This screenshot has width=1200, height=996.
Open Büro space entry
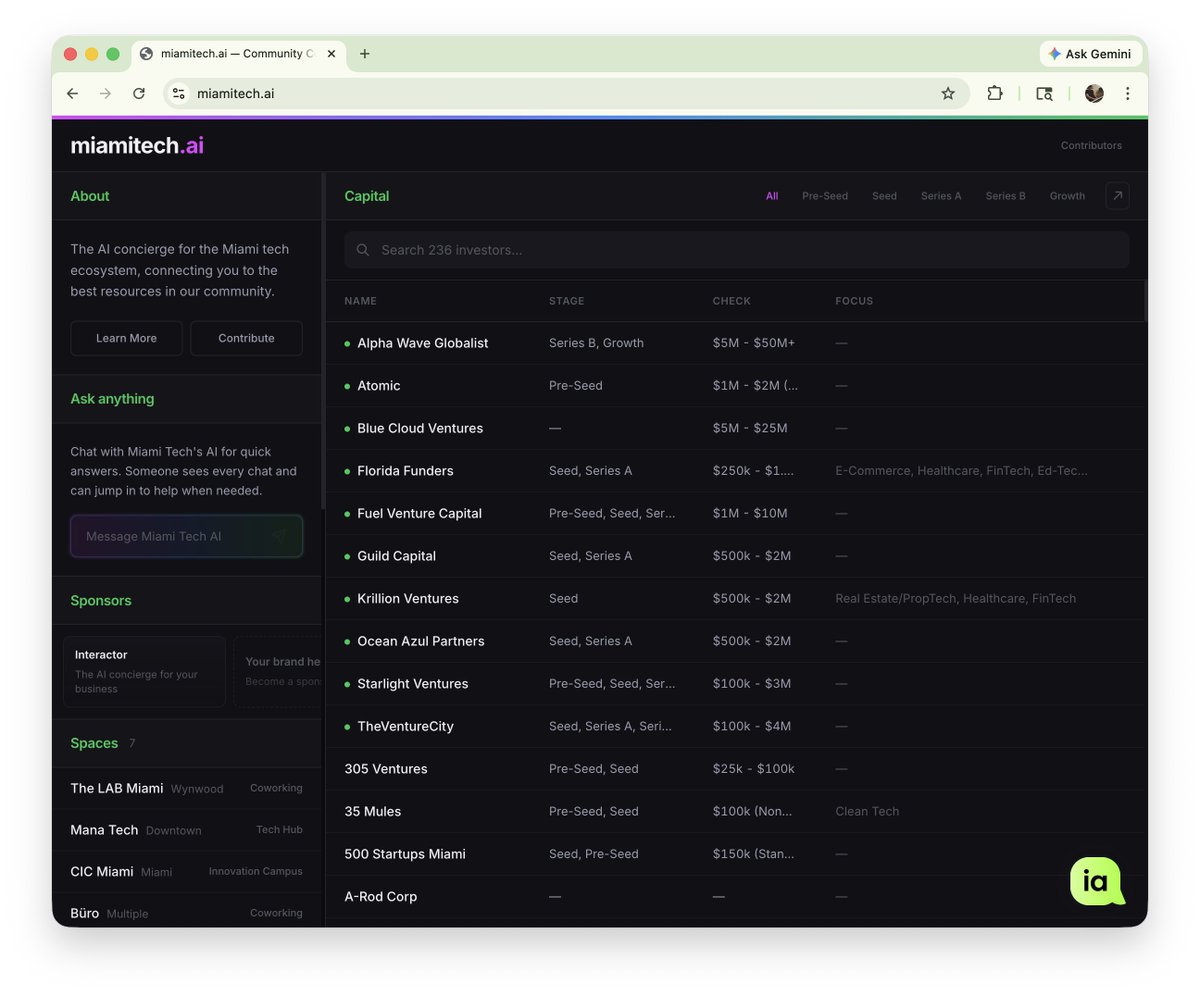pos(186,912)
